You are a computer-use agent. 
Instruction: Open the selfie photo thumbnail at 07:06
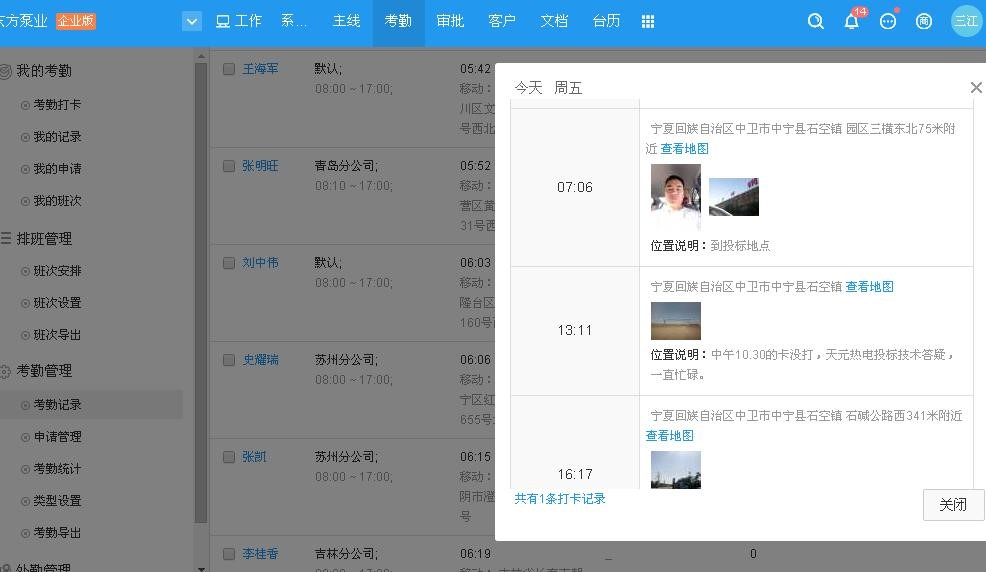(x=675, y=196)
